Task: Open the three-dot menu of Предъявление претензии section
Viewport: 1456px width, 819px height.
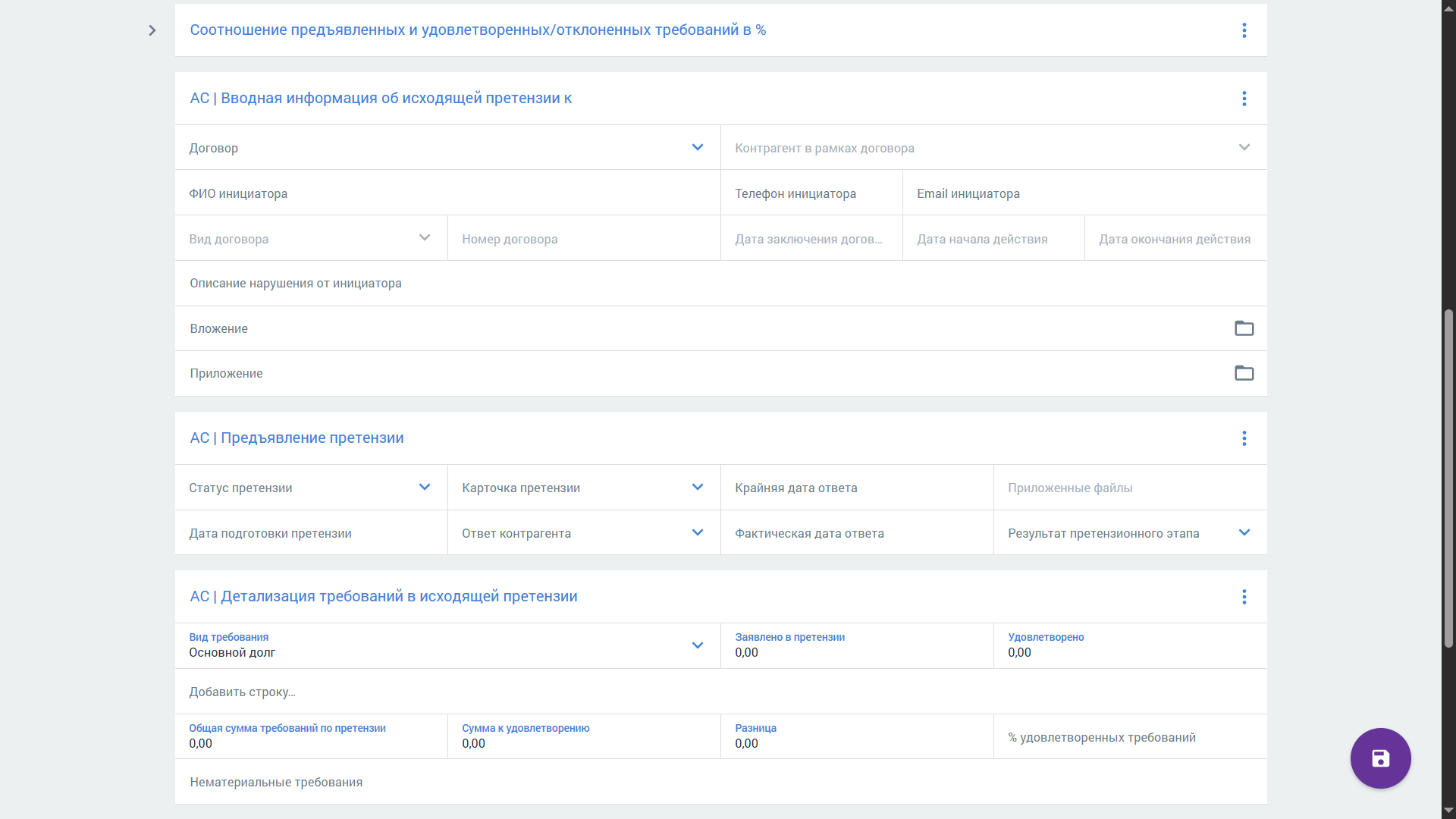Action: 1244,438
